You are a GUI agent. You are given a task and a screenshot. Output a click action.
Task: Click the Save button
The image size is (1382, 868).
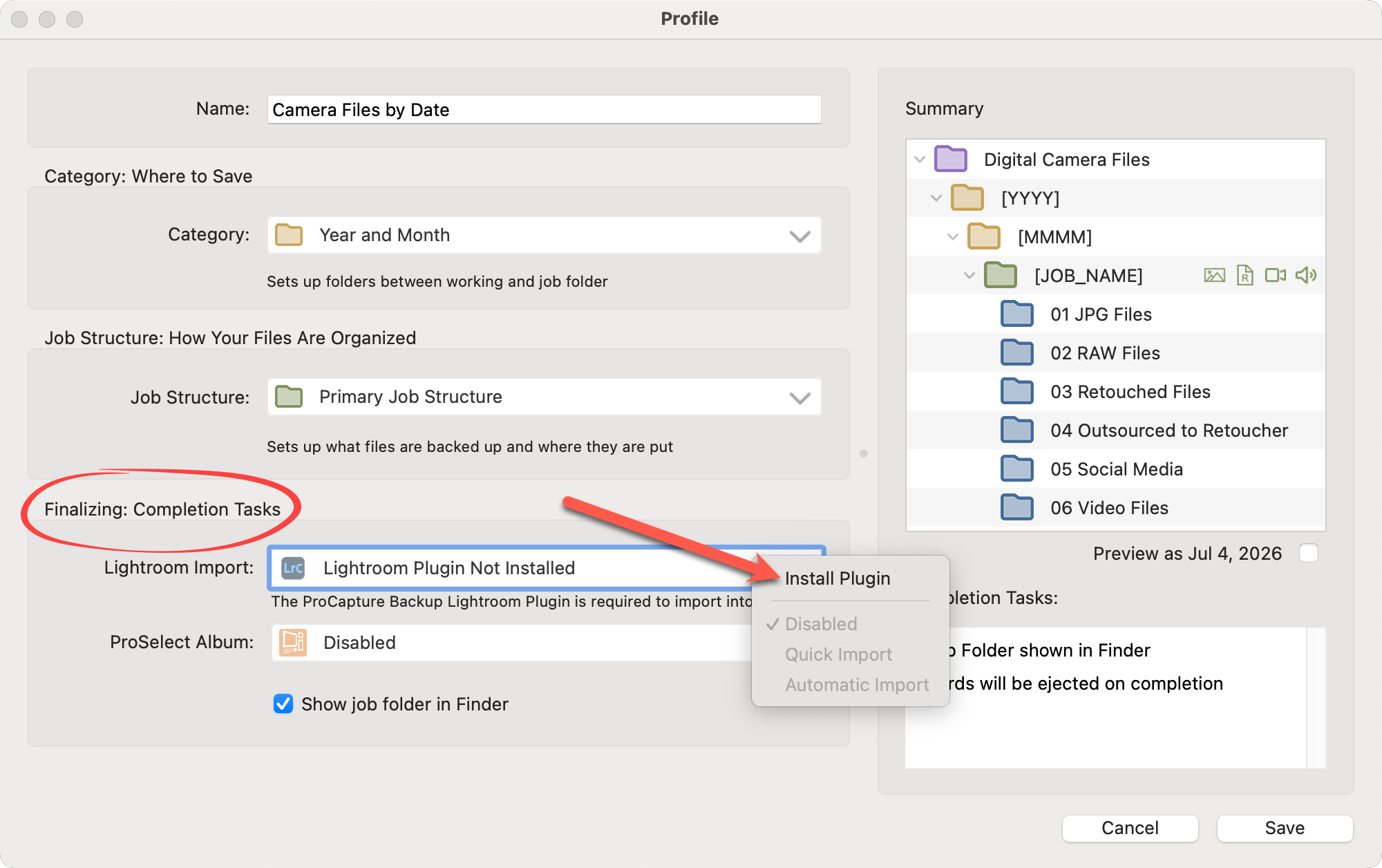(1284, 828)
